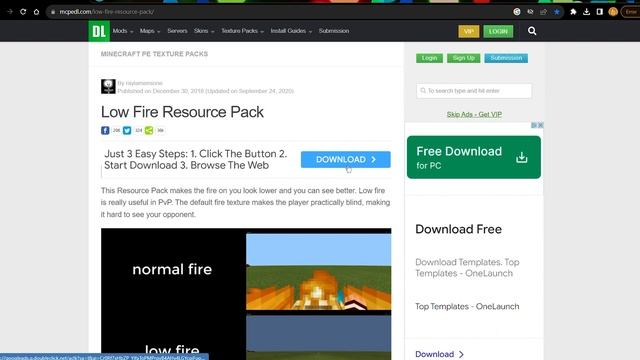The image size is (640, 360).
Task: Click the green ShareThis share icon
Action: point(149,130)
